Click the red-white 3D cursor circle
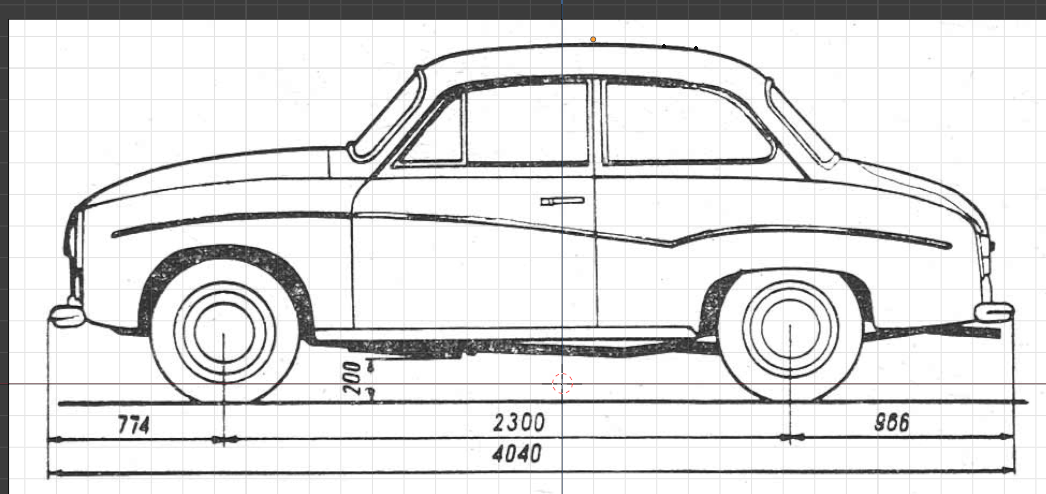The width and height of the screenshot is (1046, 494). 562,384
